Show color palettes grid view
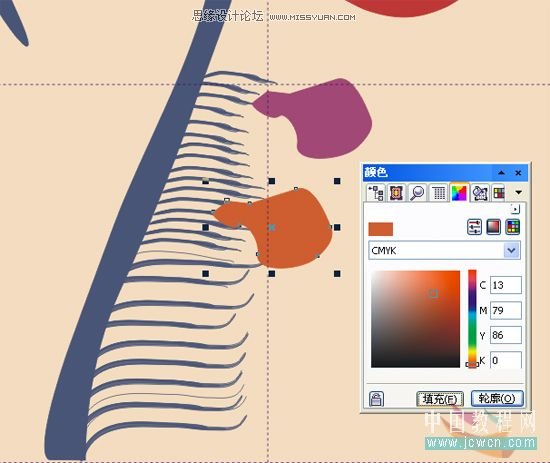Viewport: 550px width, 463px height. coord(512,227)
